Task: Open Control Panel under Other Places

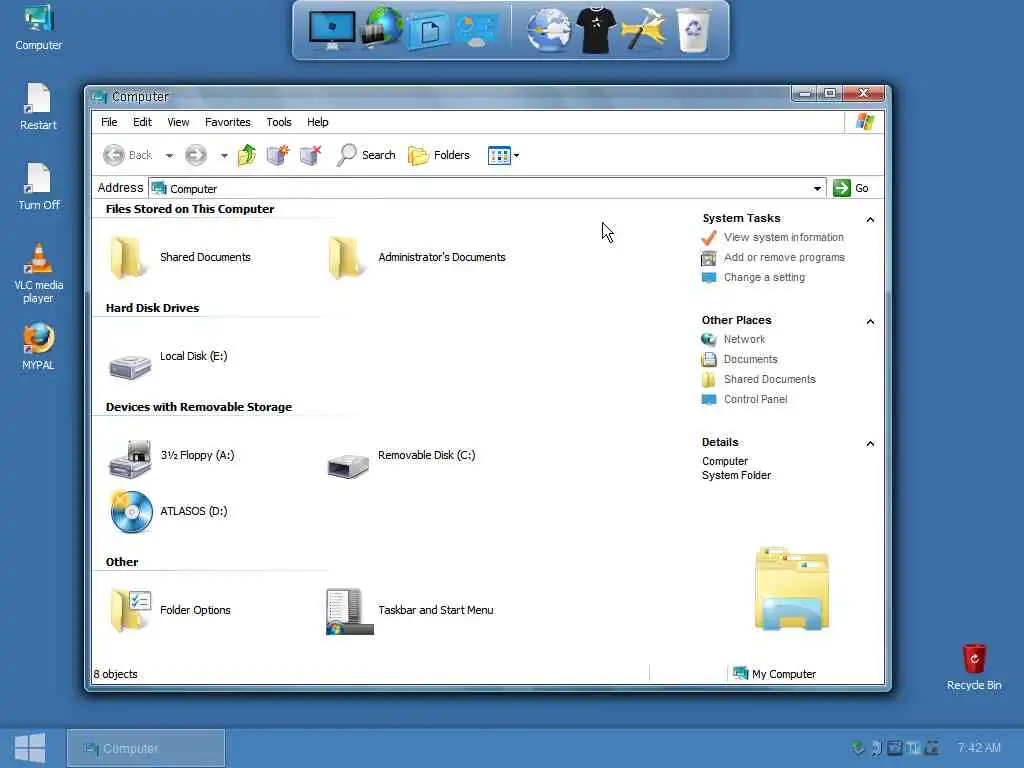Action: 744,399
